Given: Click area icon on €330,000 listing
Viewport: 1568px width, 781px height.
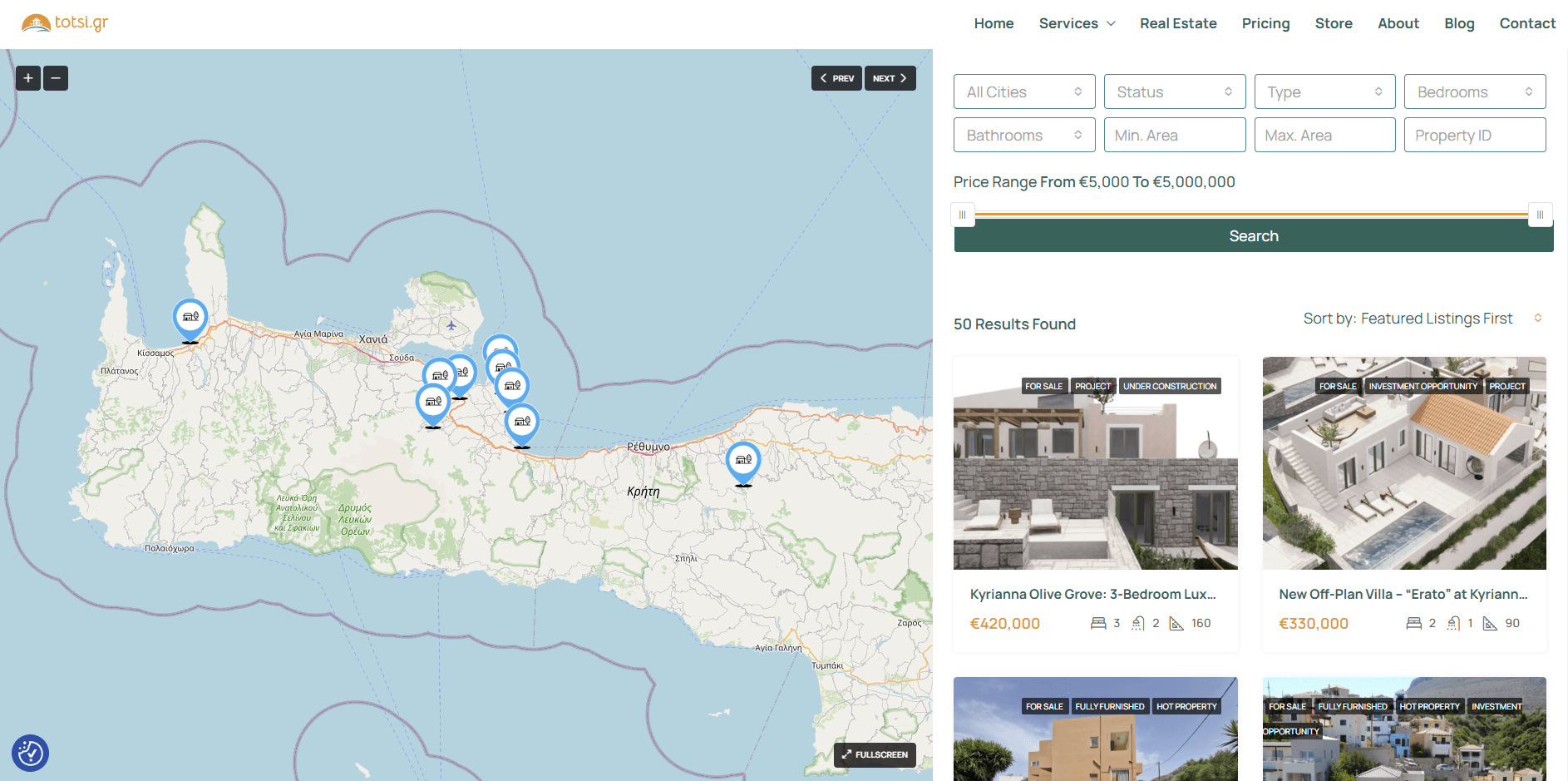Looking at the screenshot, I should (1490, 623).
